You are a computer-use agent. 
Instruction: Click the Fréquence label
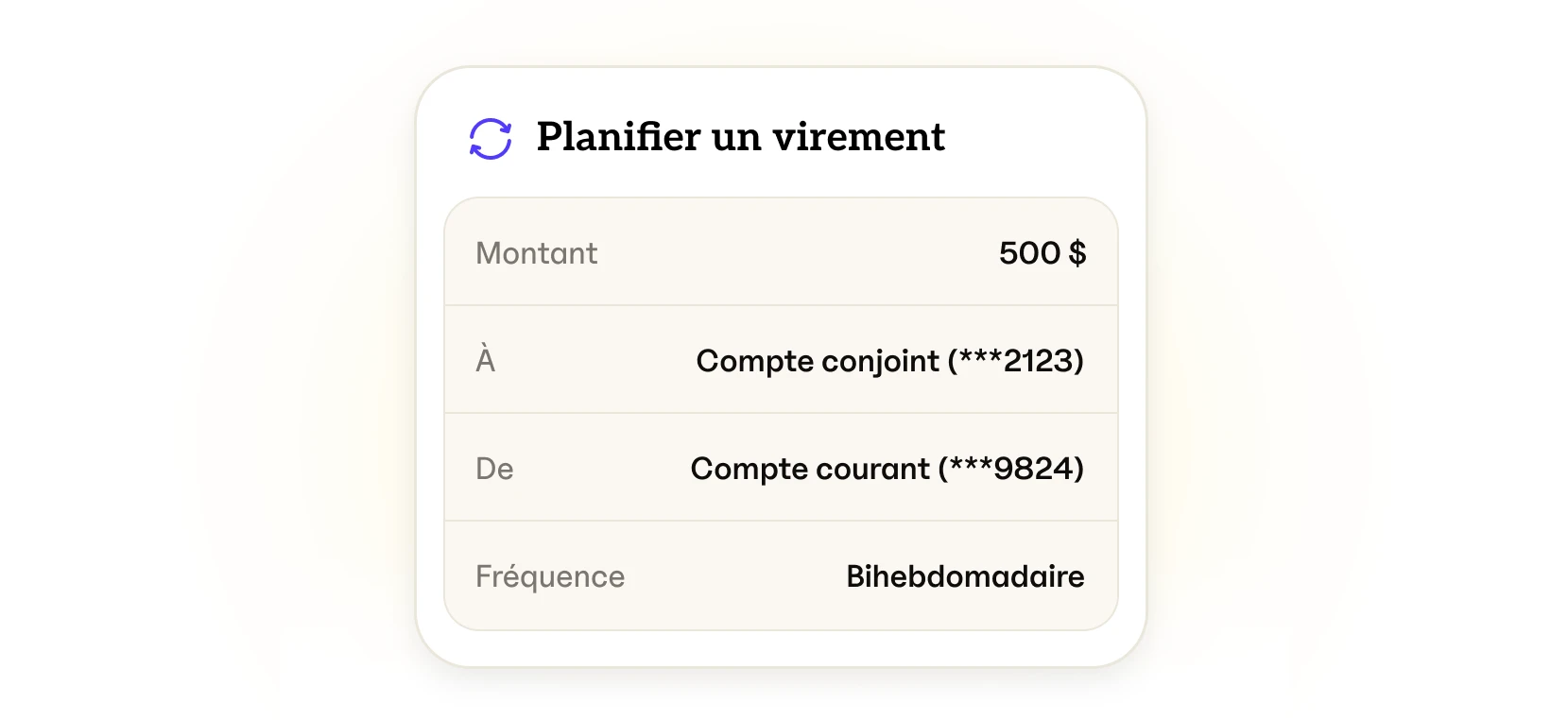pyautogui.click(x=550, y=576)
